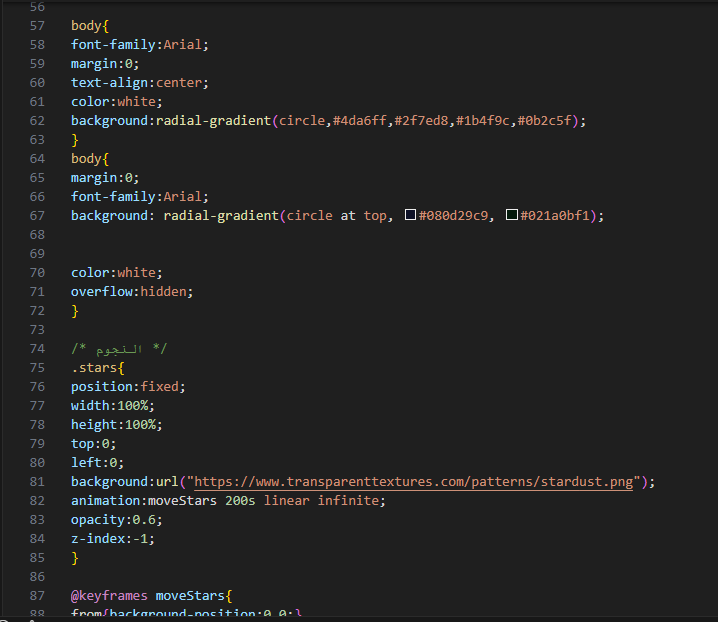718x622 pixels.
Task: Click line number 57
Action: [x=37, y=26]
